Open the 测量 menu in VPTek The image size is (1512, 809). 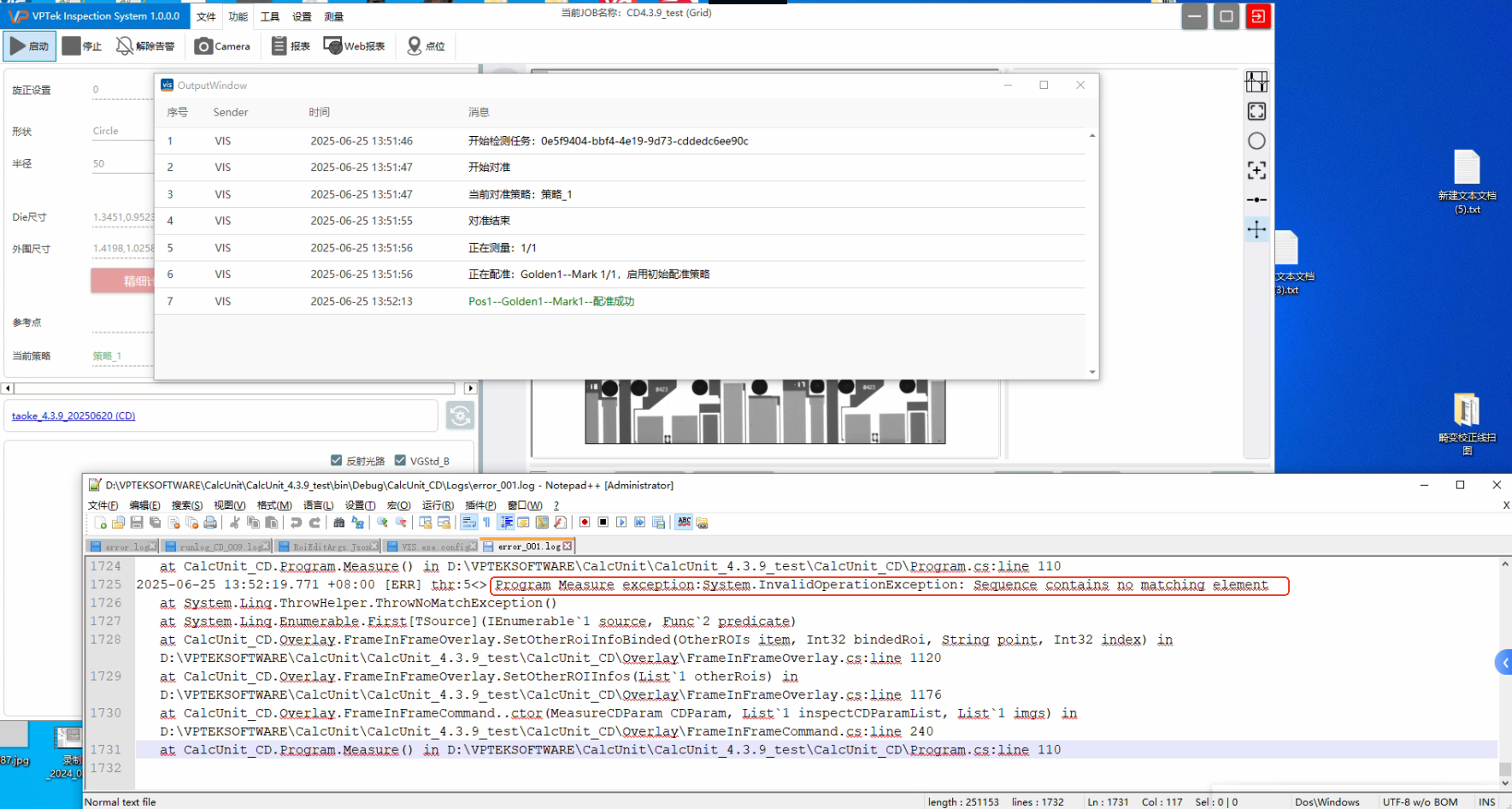[334, 16]
